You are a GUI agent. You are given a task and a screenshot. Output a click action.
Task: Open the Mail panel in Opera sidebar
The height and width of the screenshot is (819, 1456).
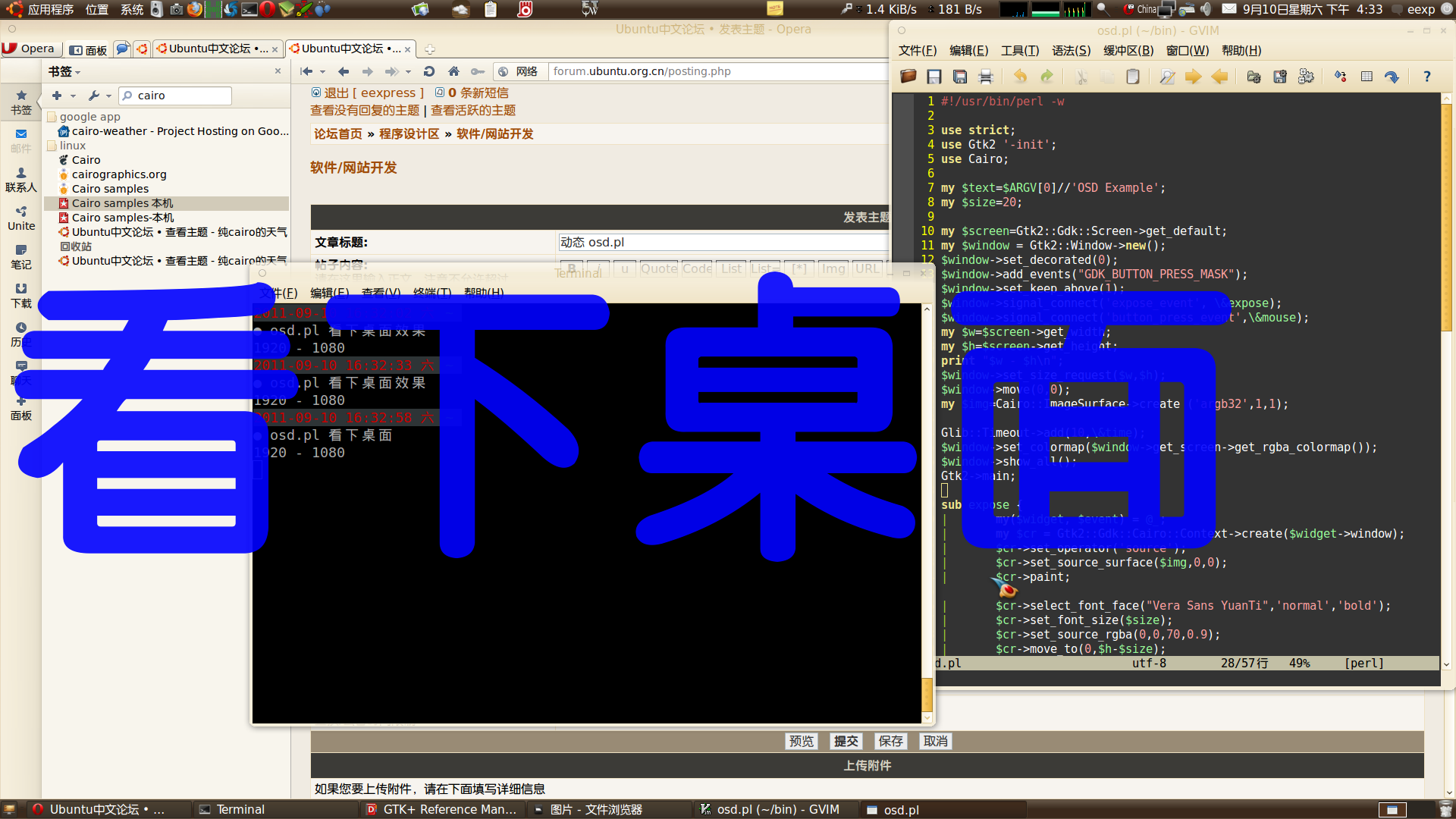(x=21, y=140)
